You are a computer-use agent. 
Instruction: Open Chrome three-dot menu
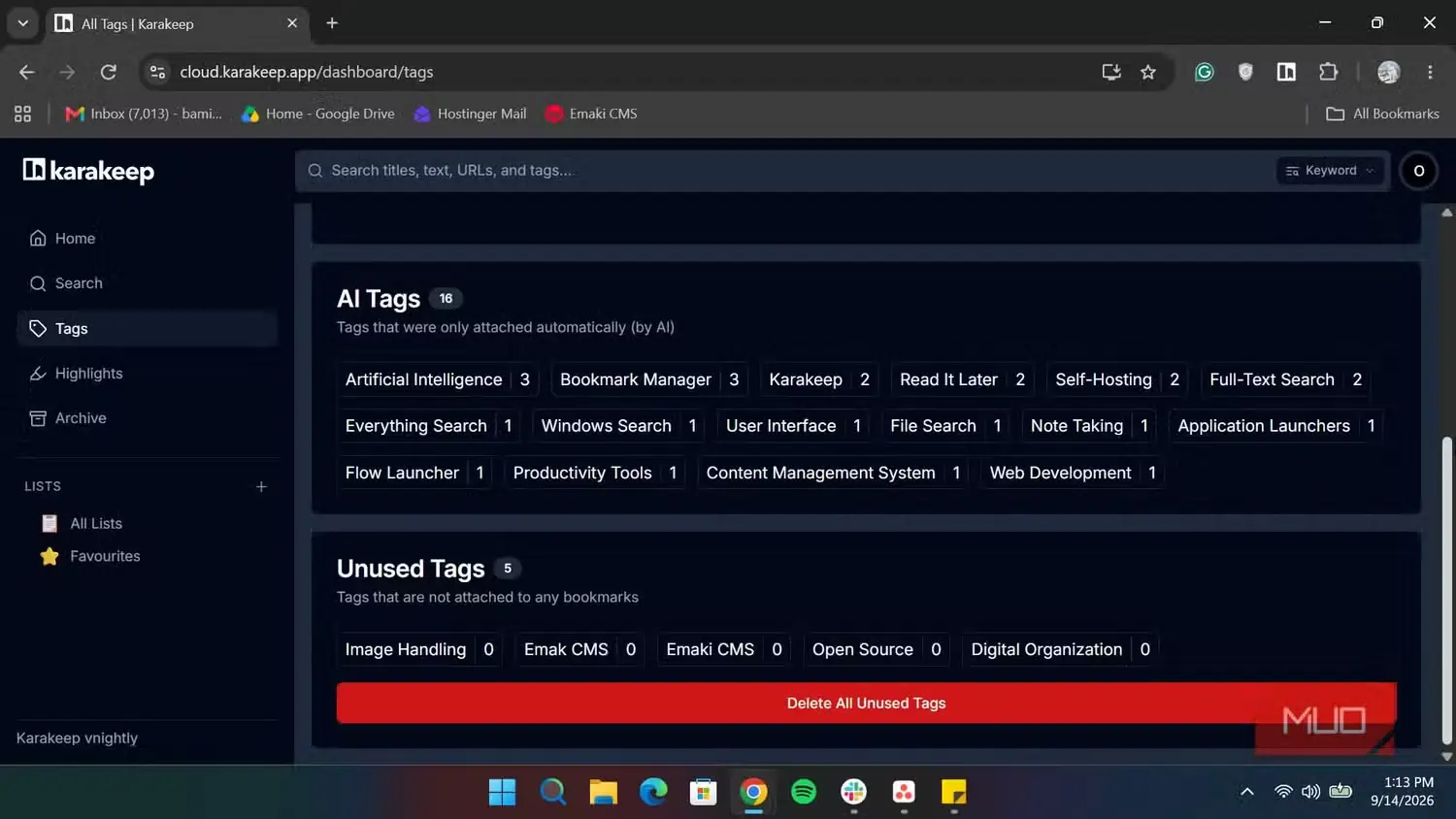(1430, 72)
